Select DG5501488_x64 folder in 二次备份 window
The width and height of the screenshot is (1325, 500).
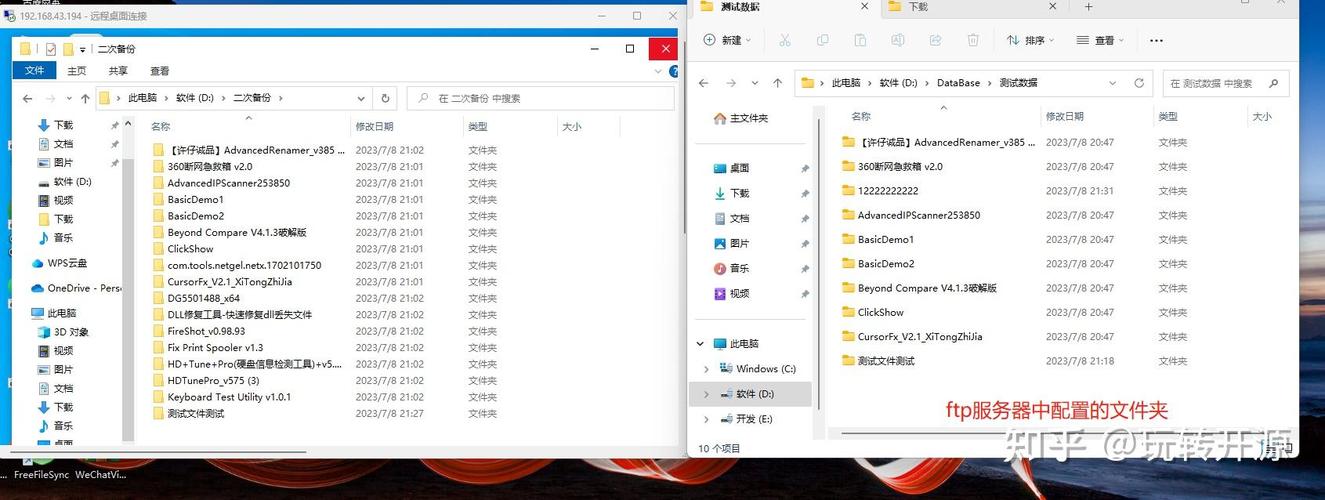click(203, 298)
